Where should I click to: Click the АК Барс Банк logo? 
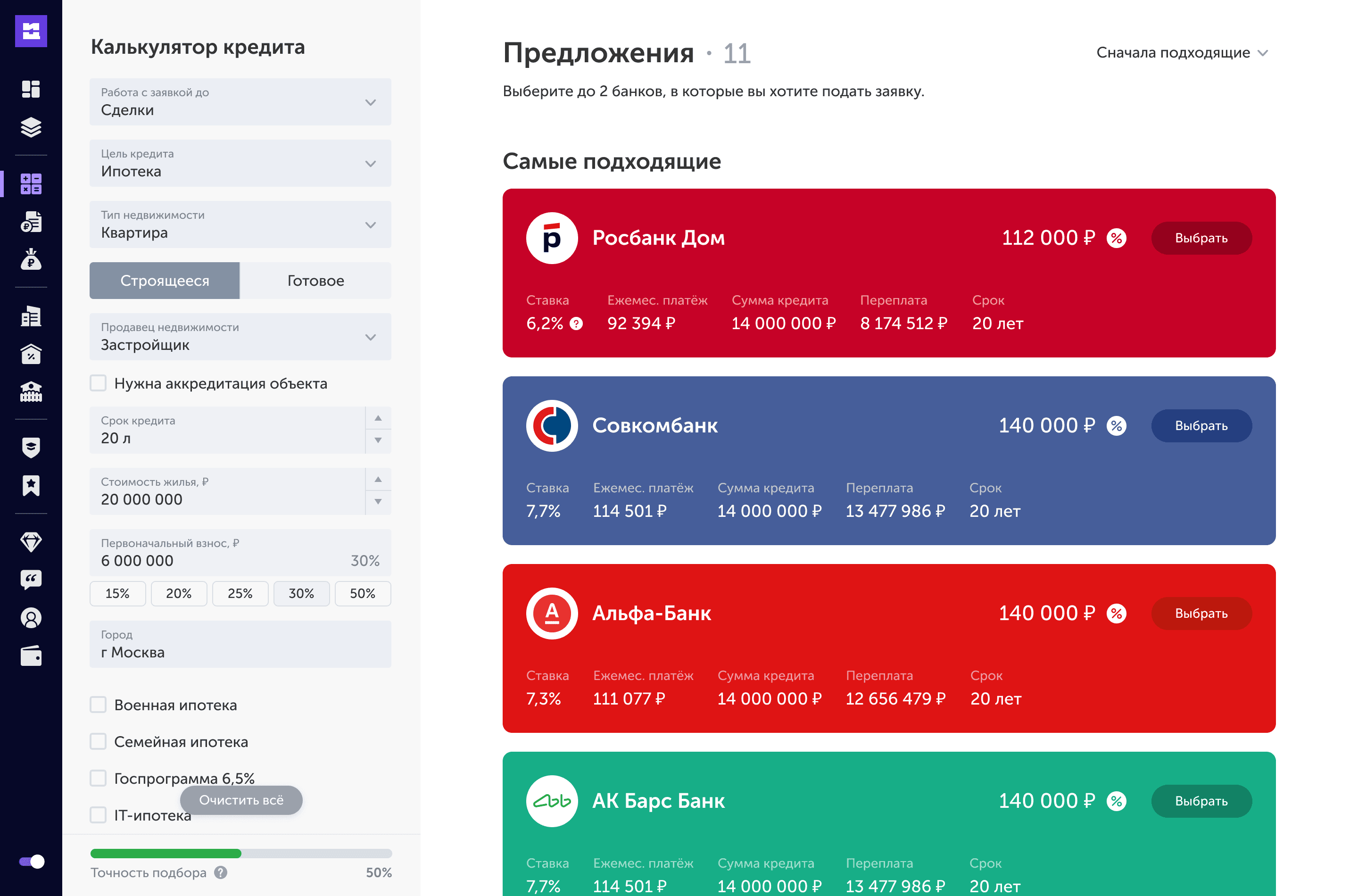click(551, 801)
